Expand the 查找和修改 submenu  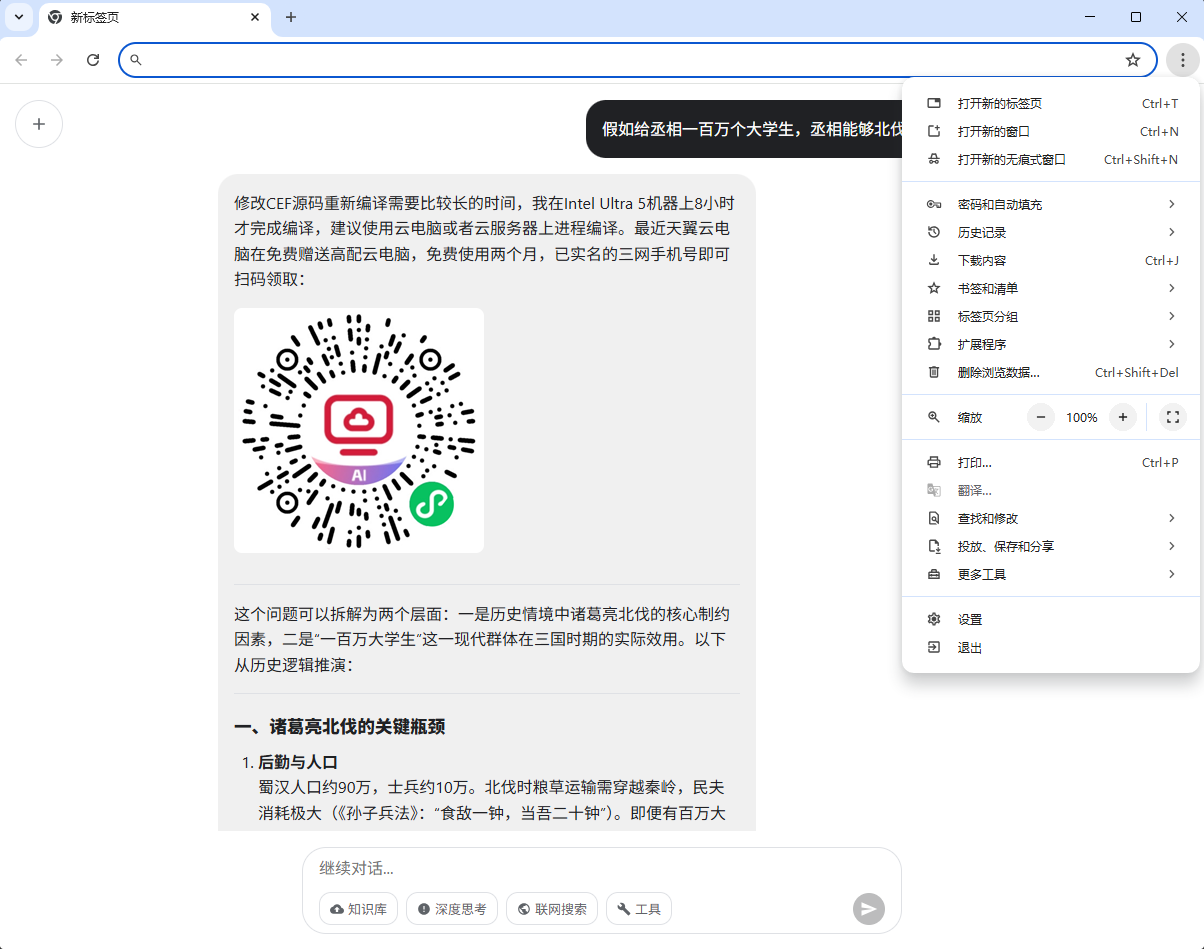[x=1051, y=518]
